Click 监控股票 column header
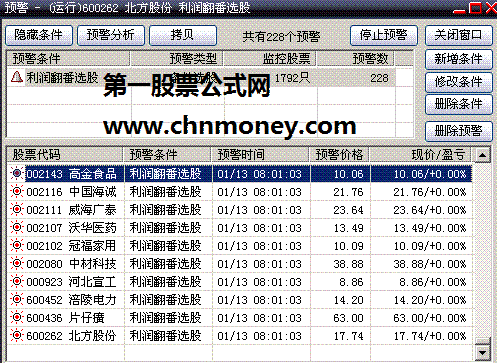Screen dimensions: 497x363 click(x=270, y=59)
